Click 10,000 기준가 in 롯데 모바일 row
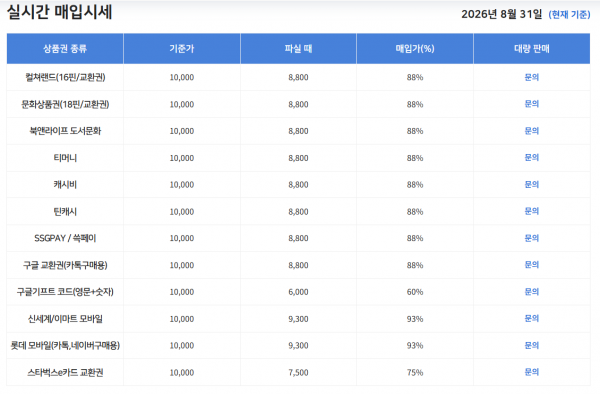The width and height of the screenshot is (600, 394). [182, 345]
